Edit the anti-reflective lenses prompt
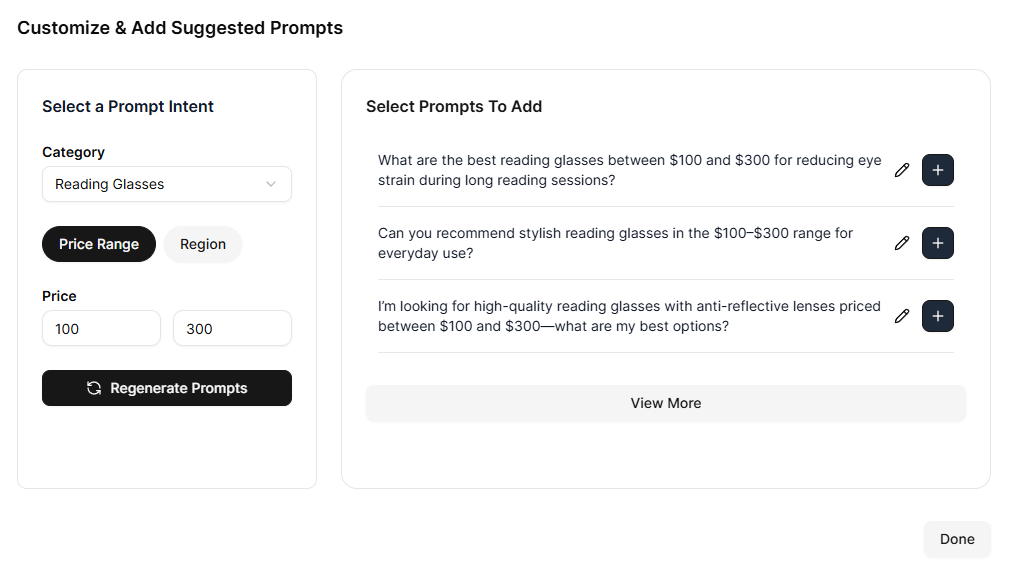 tap(902, 316)
